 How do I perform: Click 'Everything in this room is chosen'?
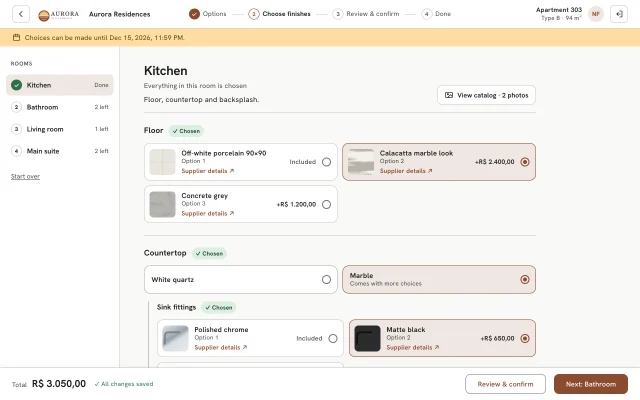pyautogui.click(x=195, y=86)
